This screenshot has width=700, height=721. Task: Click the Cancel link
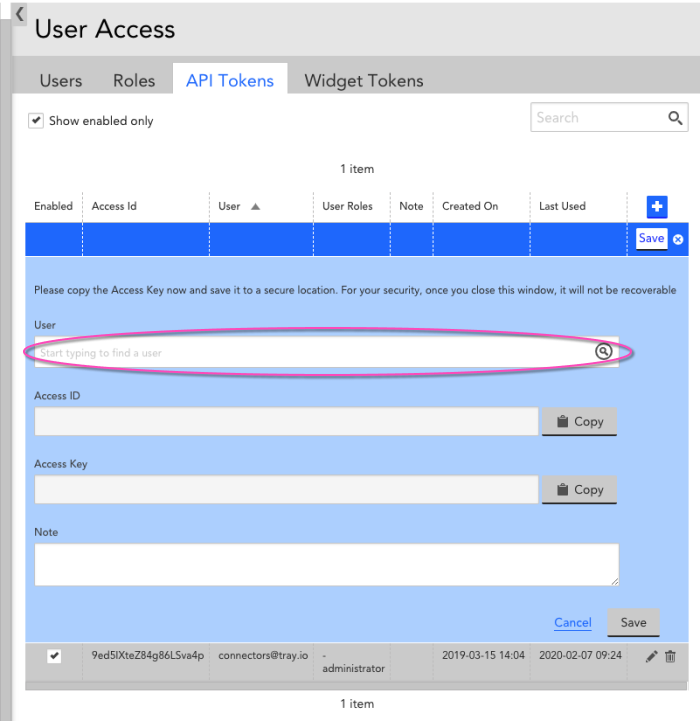(573, 622)
